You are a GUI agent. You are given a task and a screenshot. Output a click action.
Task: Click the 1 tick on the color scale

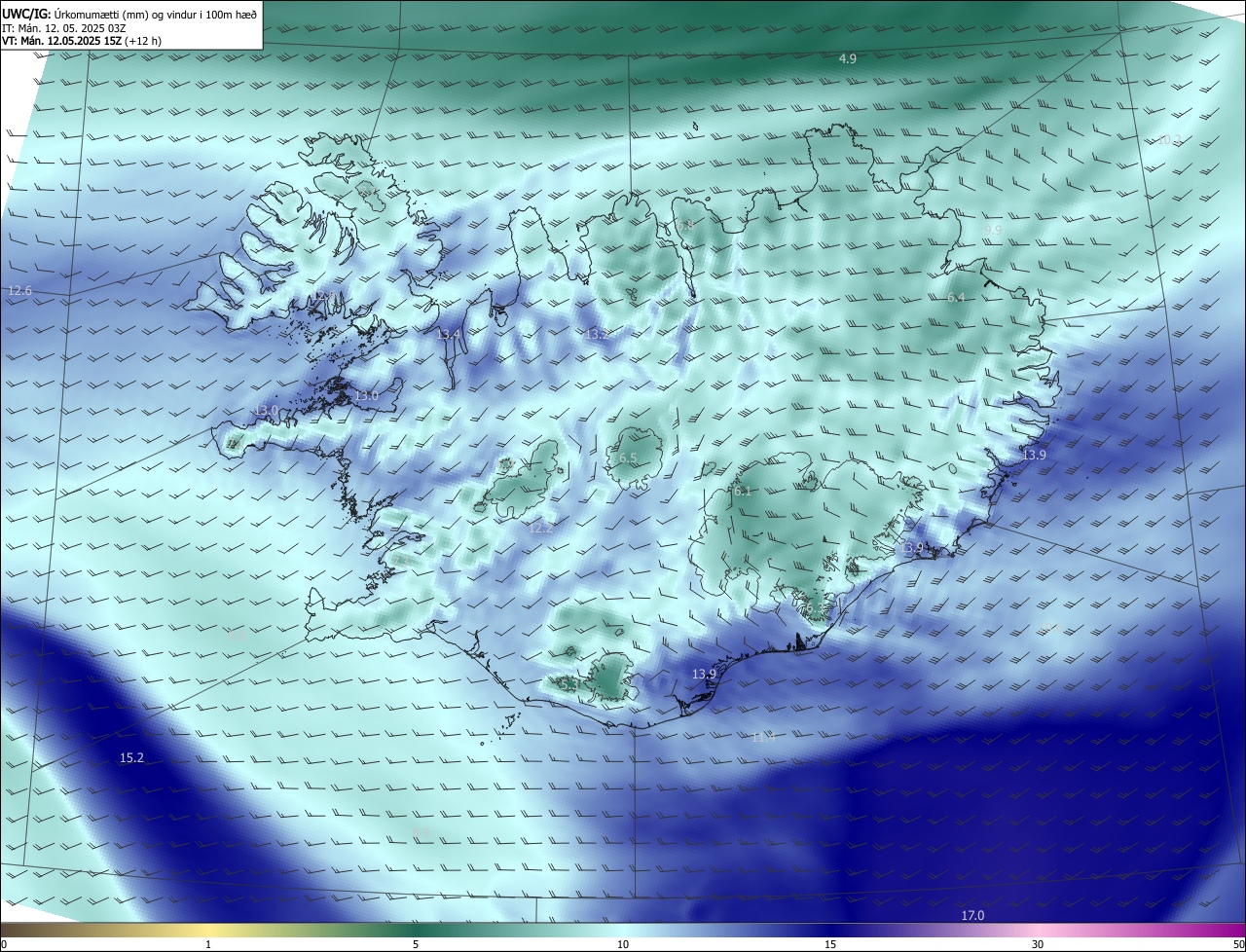tap(208, 944)
